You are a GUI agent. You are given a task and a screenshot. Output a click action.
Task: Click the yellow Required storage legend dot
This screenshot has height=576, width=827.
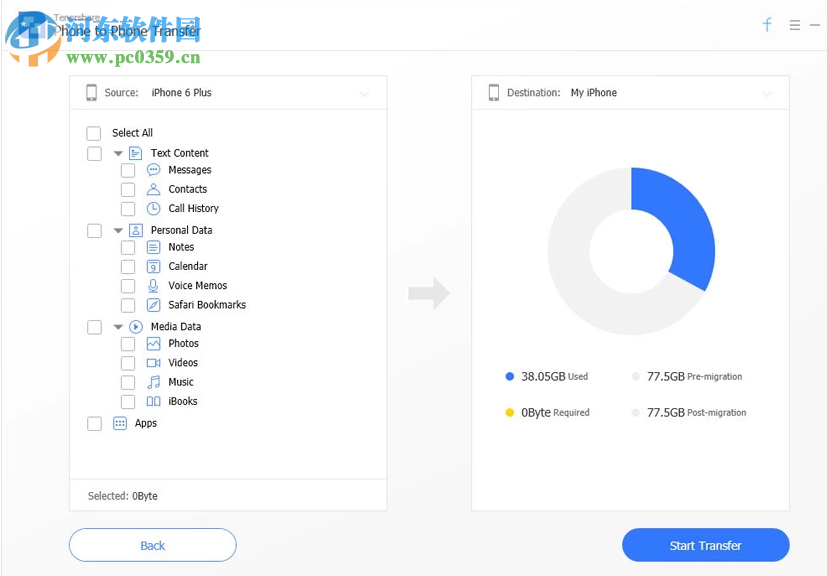click(509, 412)
